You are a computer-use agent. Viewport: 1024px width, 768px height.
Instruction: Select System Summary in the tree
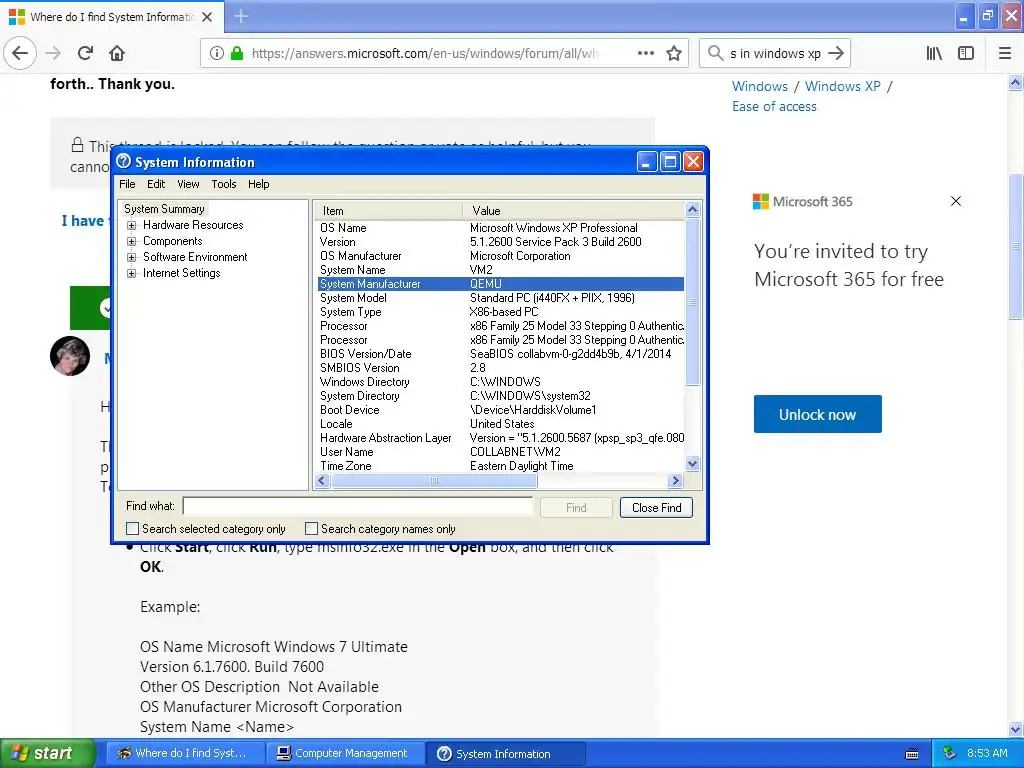(x=164, y=209)
